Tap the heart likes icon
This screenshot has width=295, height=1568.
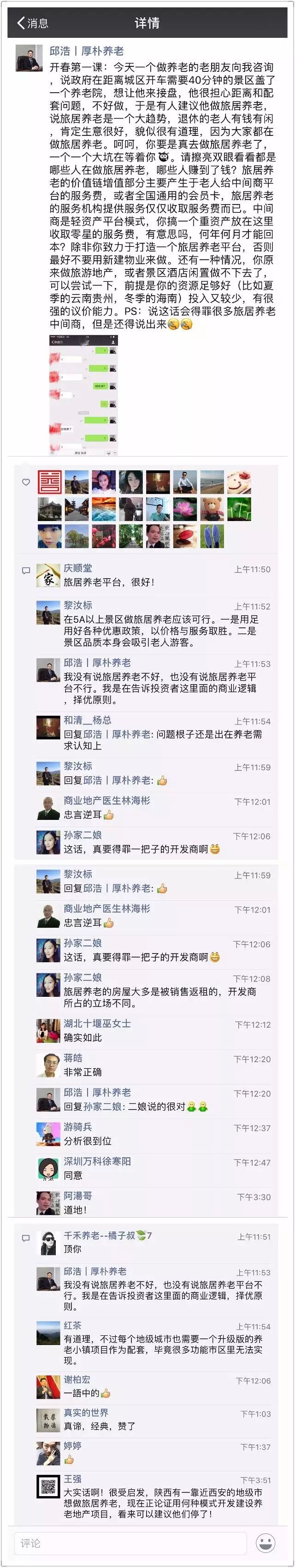[26, 482]
